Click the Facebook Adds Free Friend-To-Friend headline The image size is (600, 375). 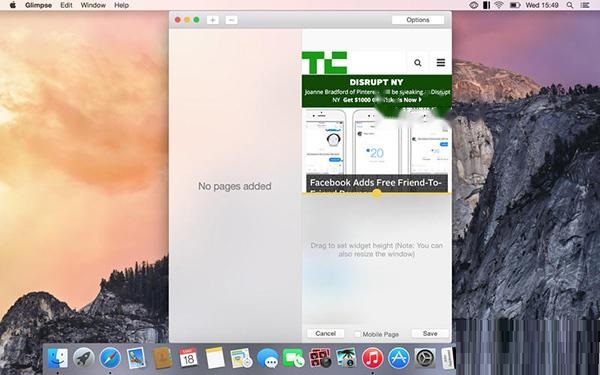click(x=377, y=184)
